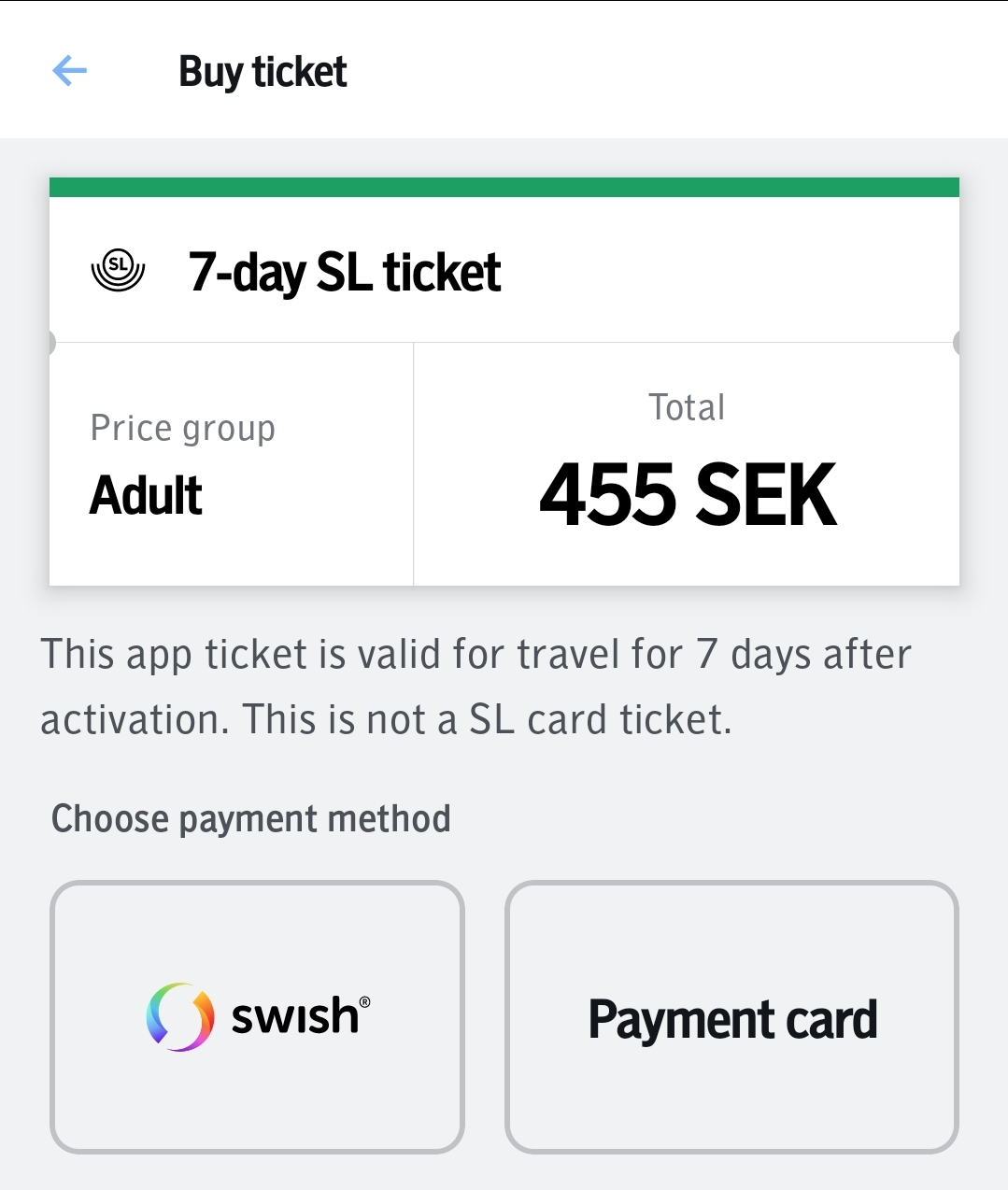This screenshot has width=1008, height=1190.
Task: Click the Buy ticket page title
Action: [x=263, y=72]
